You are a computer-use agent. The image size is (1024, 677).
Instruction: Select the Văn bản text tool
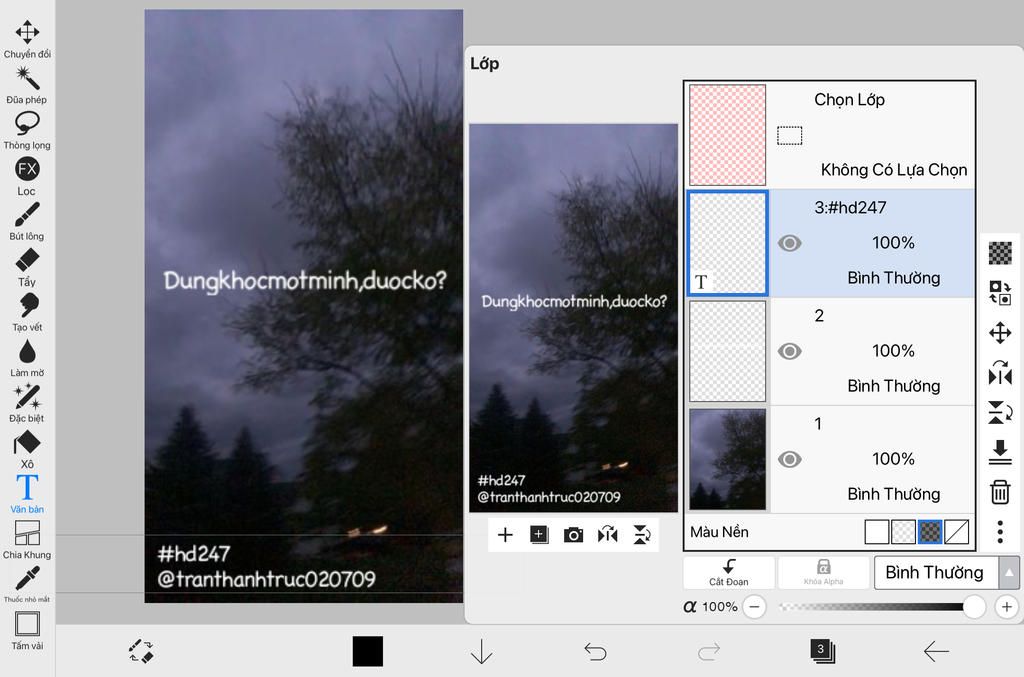[x=27, y=494]
